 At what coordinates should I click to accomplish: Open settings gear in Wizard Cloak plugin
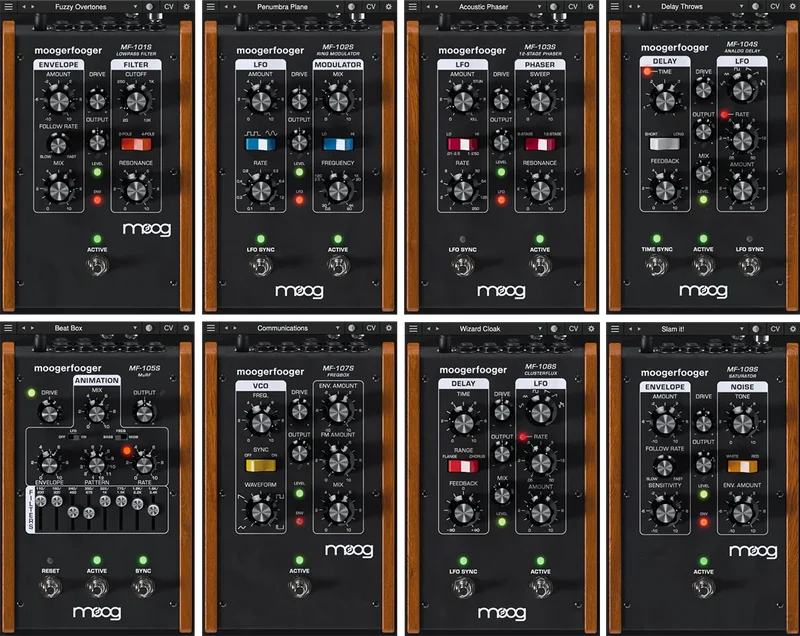click(591, 328)
